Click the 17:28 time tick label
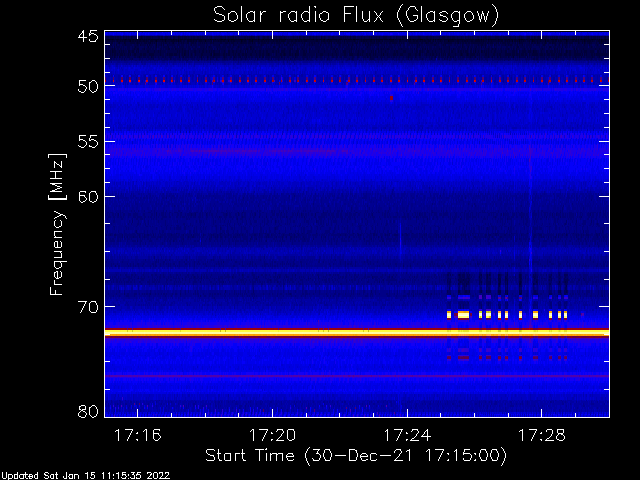The width and height of the screenshot is (640, 480). [x=542, y=436]
